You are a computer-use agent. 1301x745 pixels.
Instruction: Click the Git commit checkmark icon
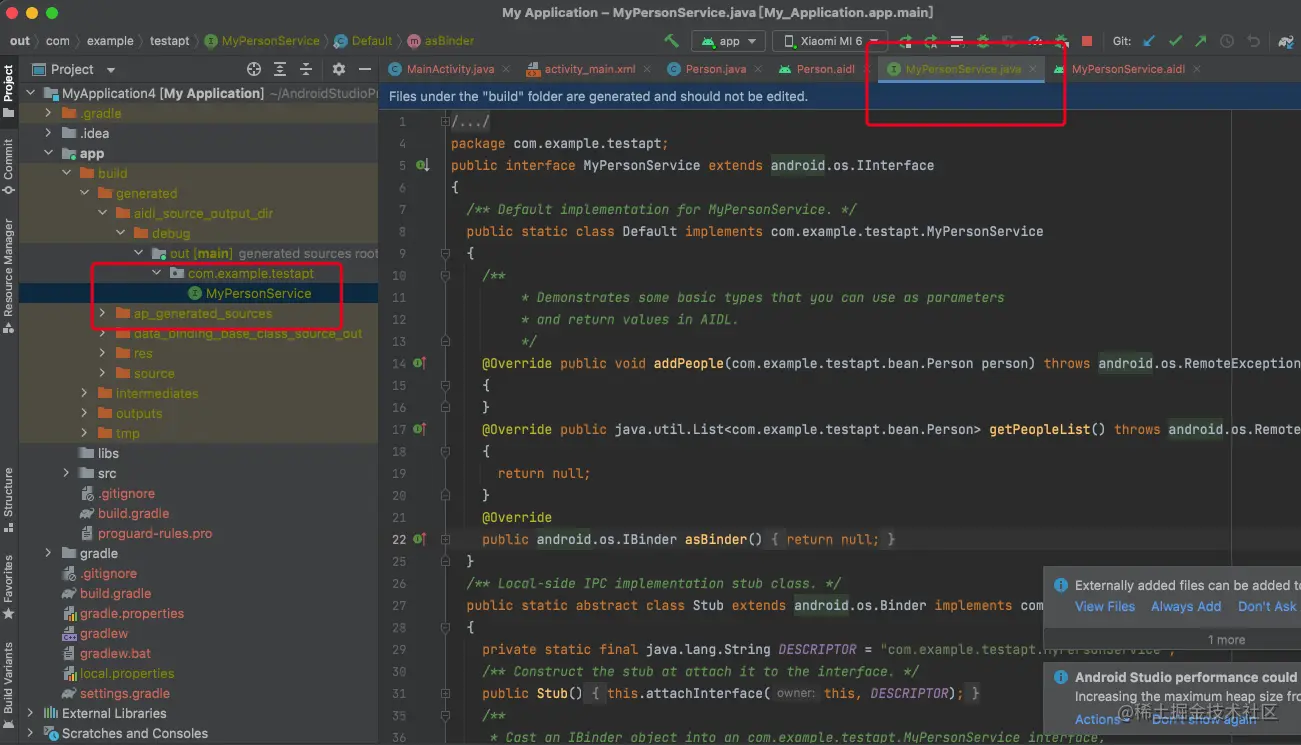click(1175, 41)
